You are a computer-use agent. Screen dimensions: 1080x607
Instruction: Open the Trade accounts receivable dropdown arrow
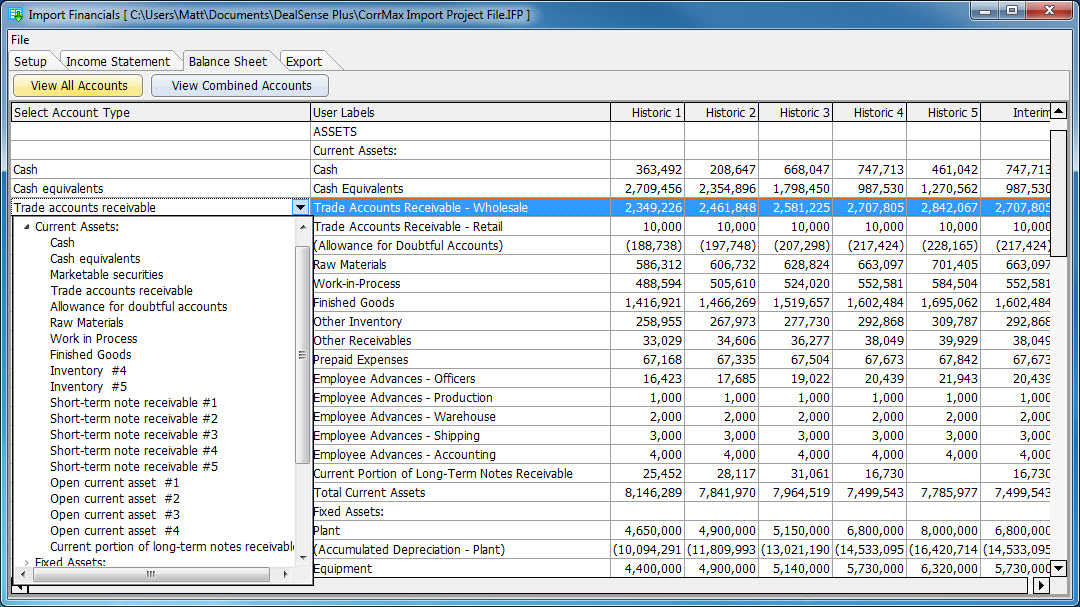[301, 207]
